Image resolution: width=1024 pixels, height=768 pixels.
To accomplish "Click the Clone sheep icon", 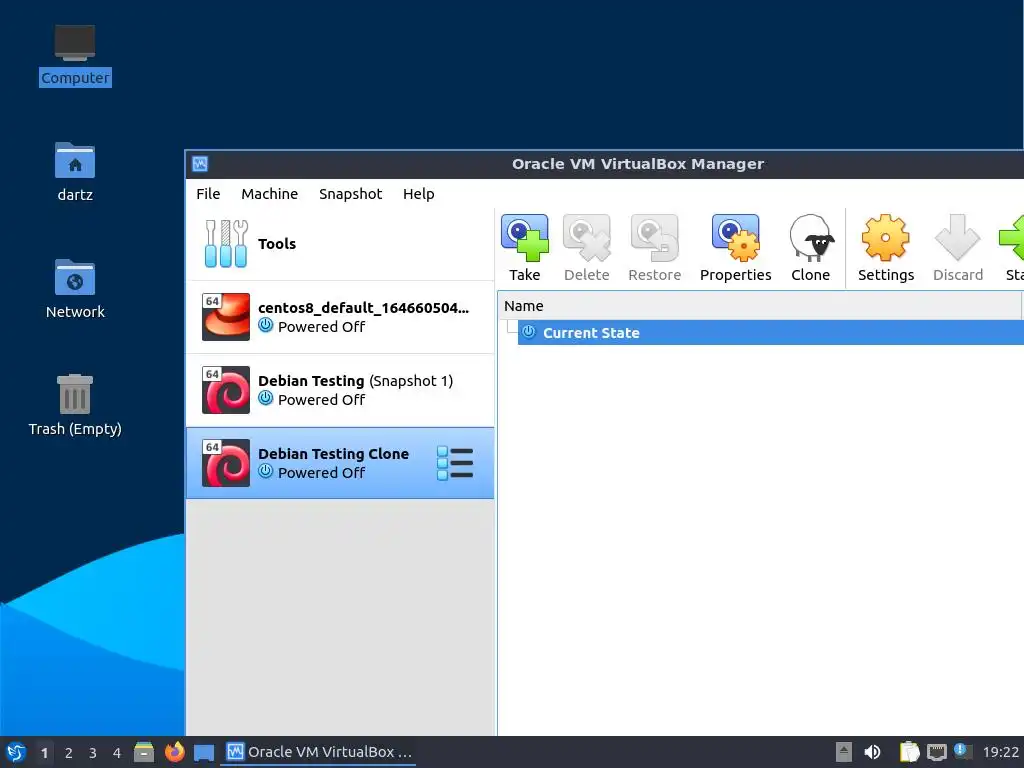I will 810,238.
